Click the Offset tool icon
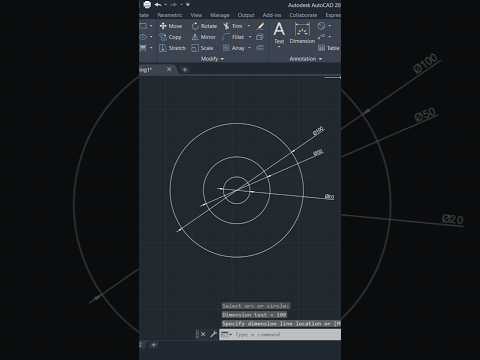 coord(260,48)
